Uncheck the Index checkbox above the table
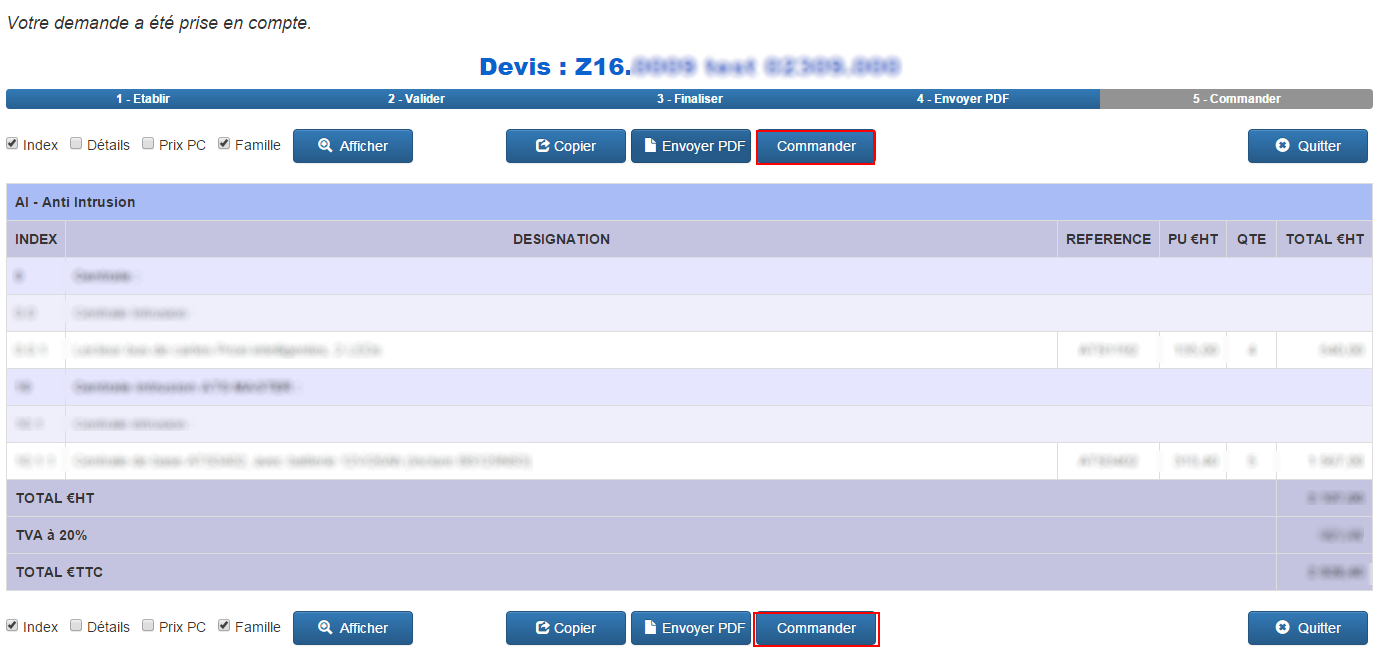Screen dimensions: 1385x671 click(13, 144)
